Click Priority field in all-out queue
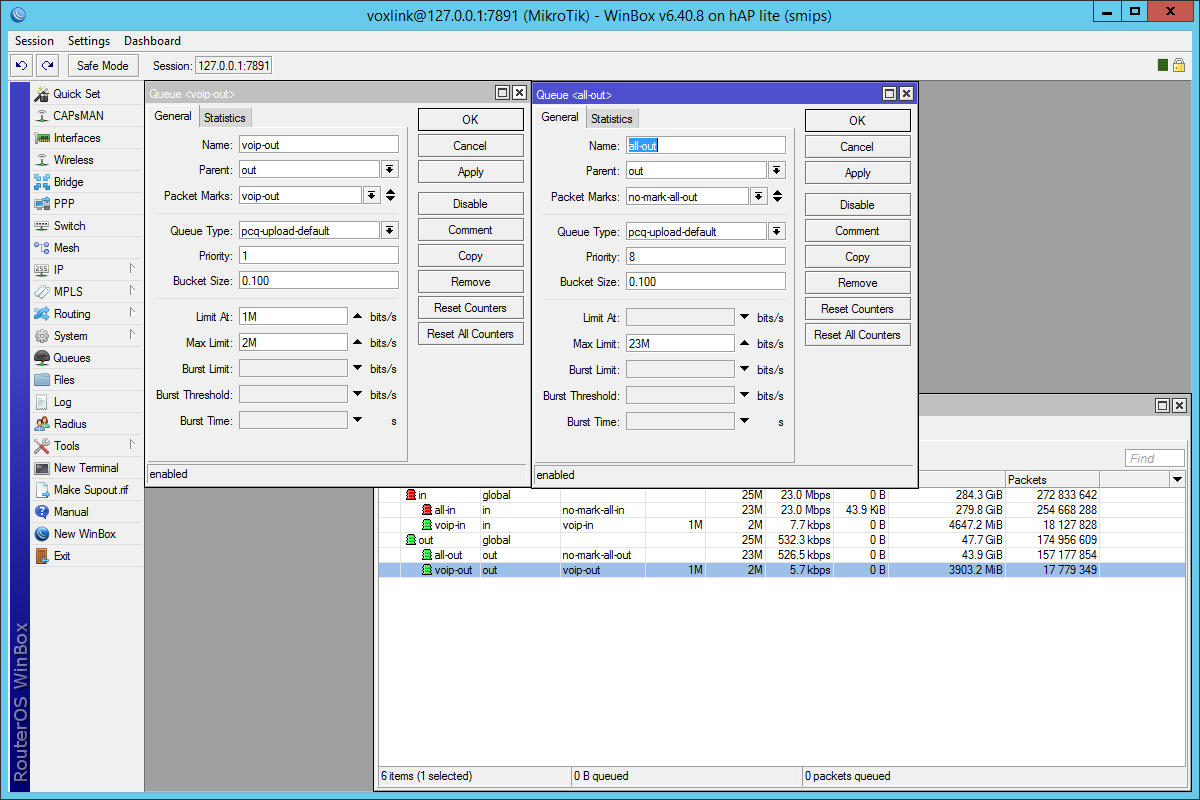The height and width of the screenshot is (800, 1200). point(706,257)
